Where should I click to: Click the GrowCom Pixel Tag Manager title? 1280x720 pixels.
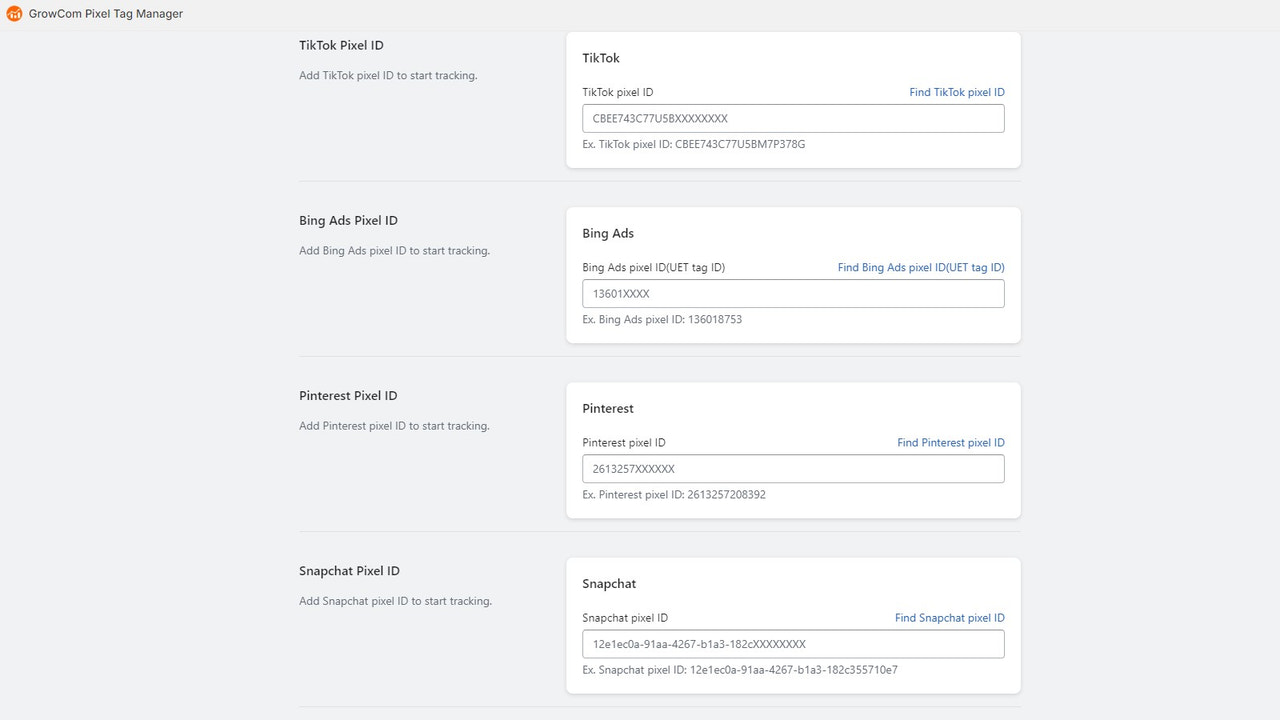coord(106,14)
